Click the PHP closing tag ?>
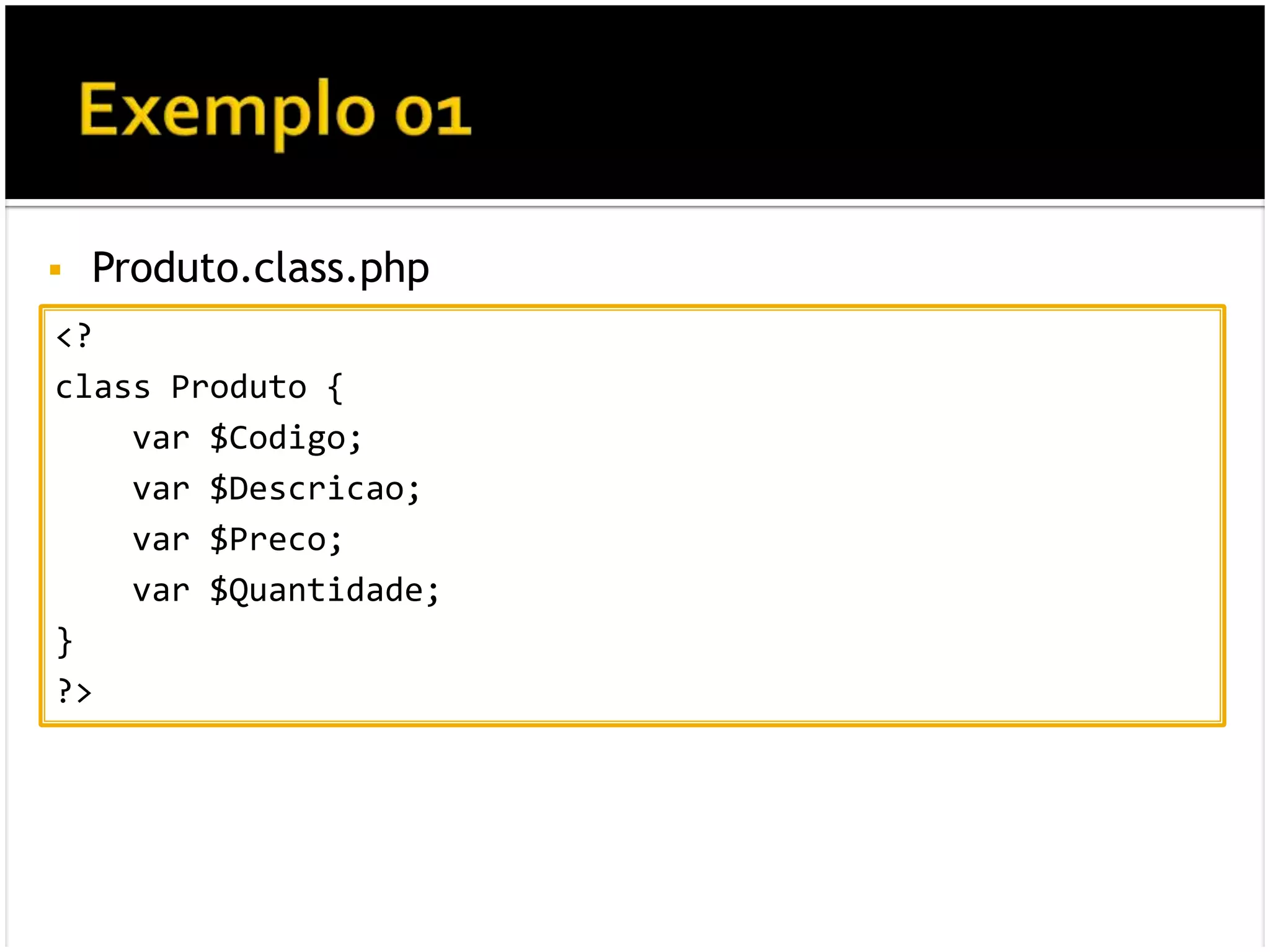Viewport: 1270px width, 952px height. (74, 691)
